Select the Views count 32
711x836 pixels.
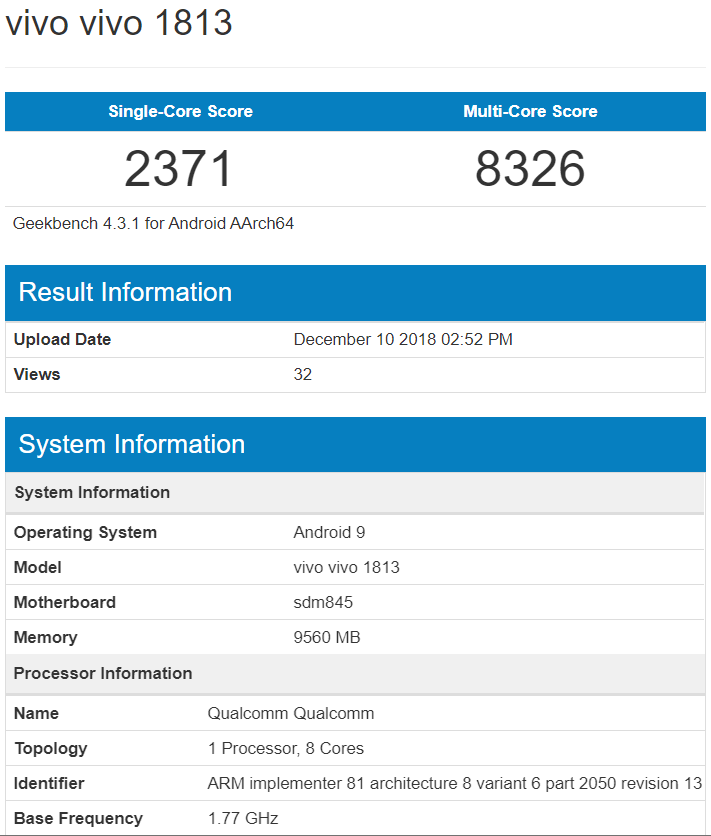[303, 374]
